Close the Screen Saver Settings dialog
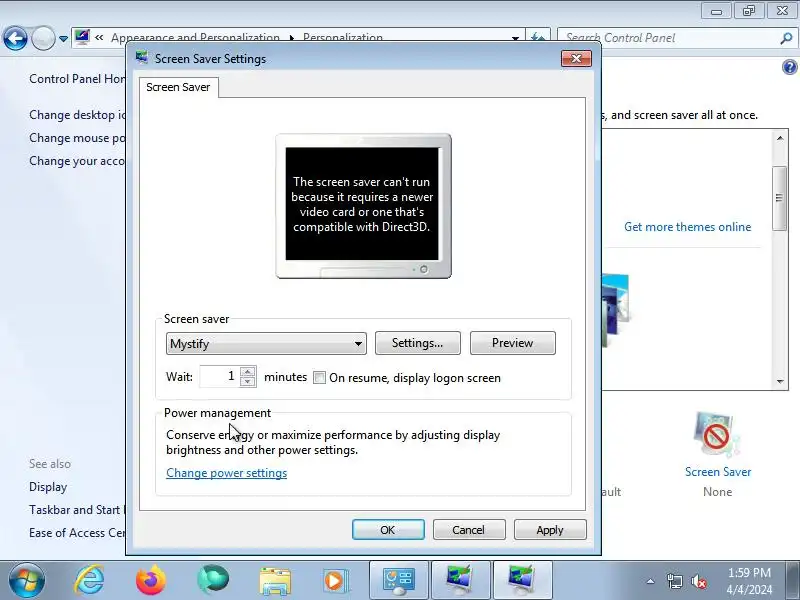This screenshot has width=800, height=600. [576, 59]
